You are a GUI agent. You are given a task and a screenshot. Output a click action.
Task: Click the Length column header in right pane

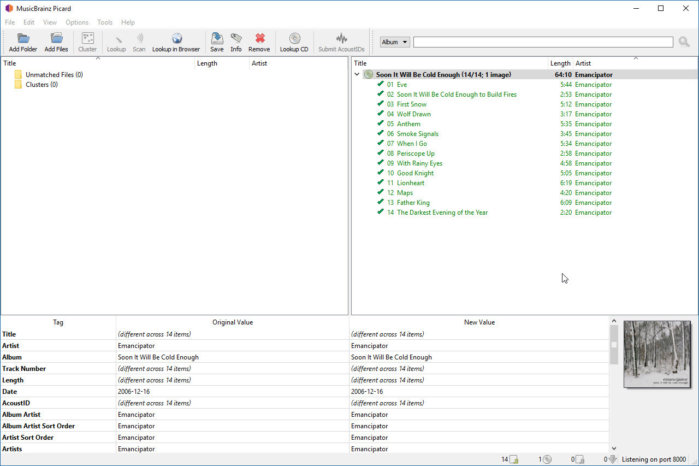(560, 63)
